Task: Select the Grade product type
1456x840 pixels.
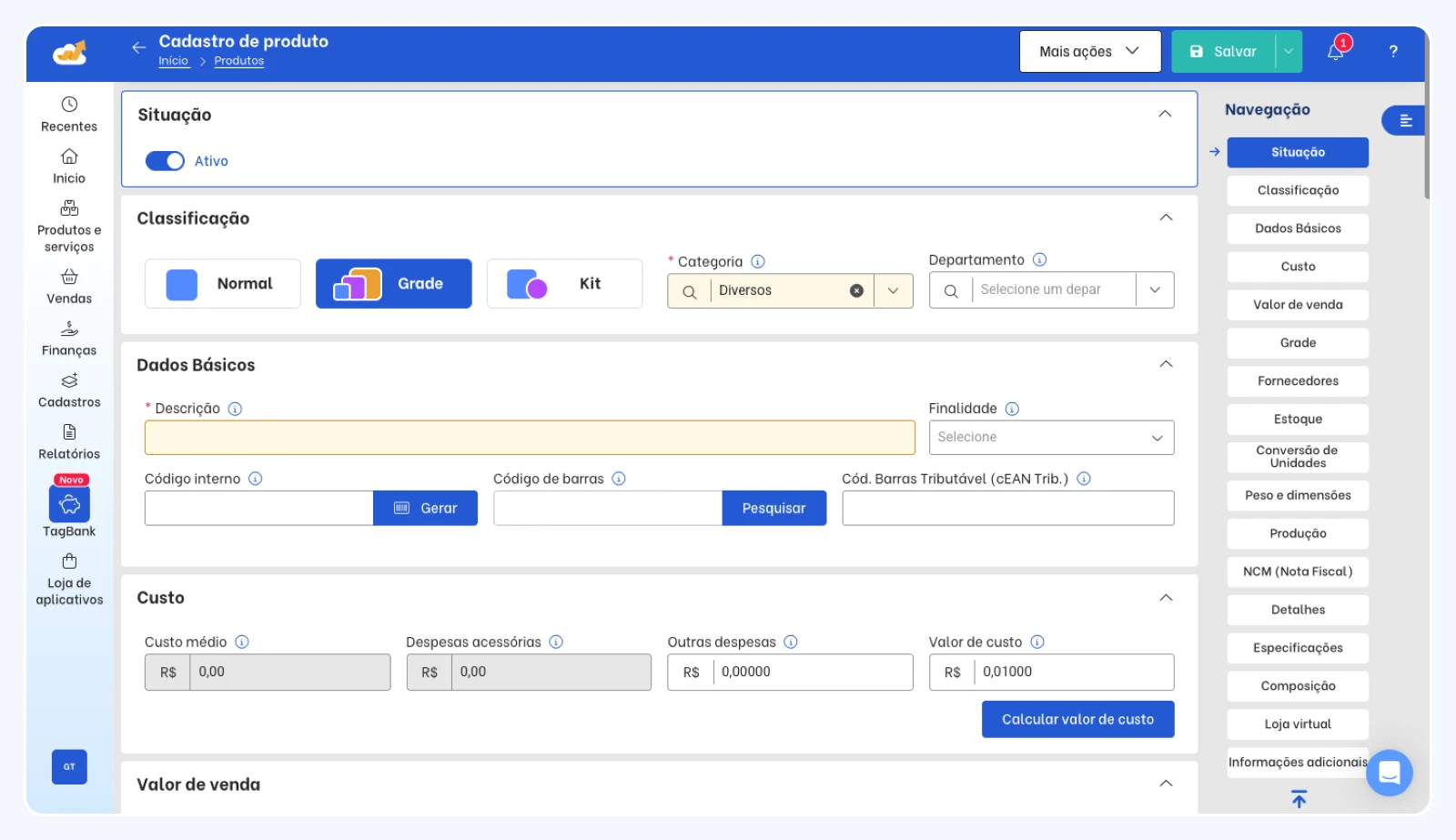Action: (394, 284)
